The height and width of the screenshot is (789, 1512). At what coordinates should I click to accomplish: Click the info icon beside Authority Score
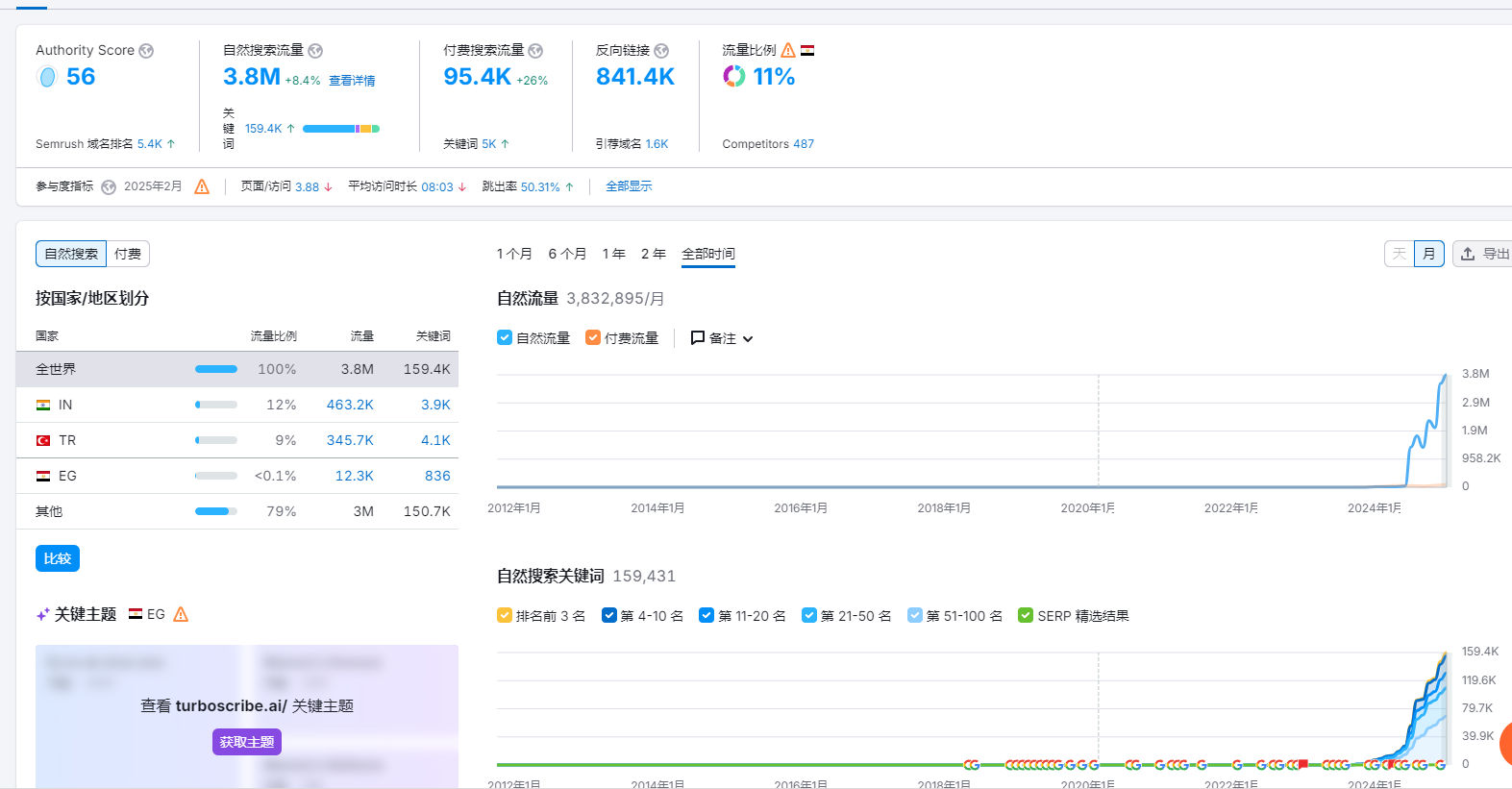(146, 51)
